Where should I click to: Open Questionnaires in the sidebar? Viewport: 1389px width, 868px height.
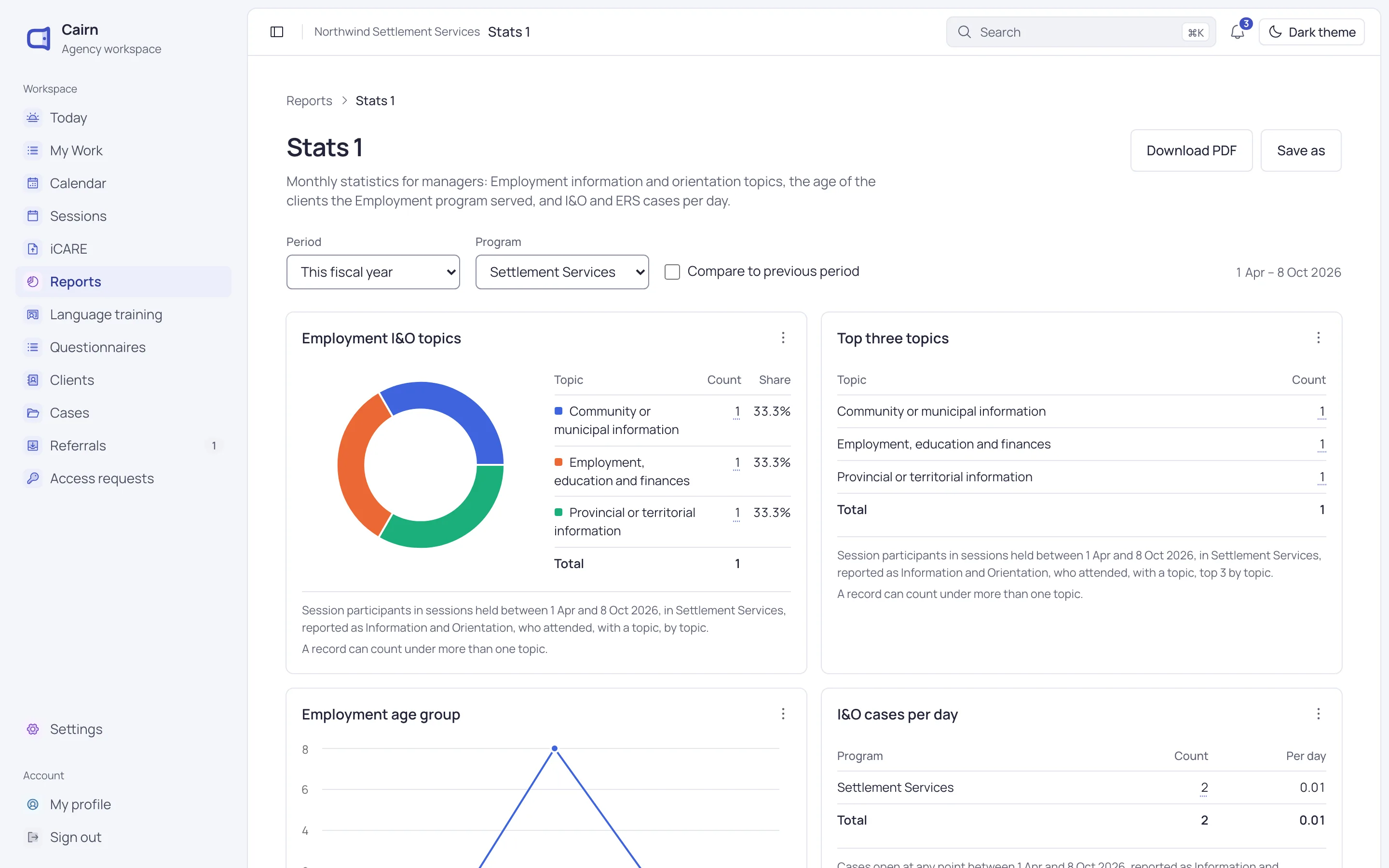pyautogui.click(x=123, y=347)
